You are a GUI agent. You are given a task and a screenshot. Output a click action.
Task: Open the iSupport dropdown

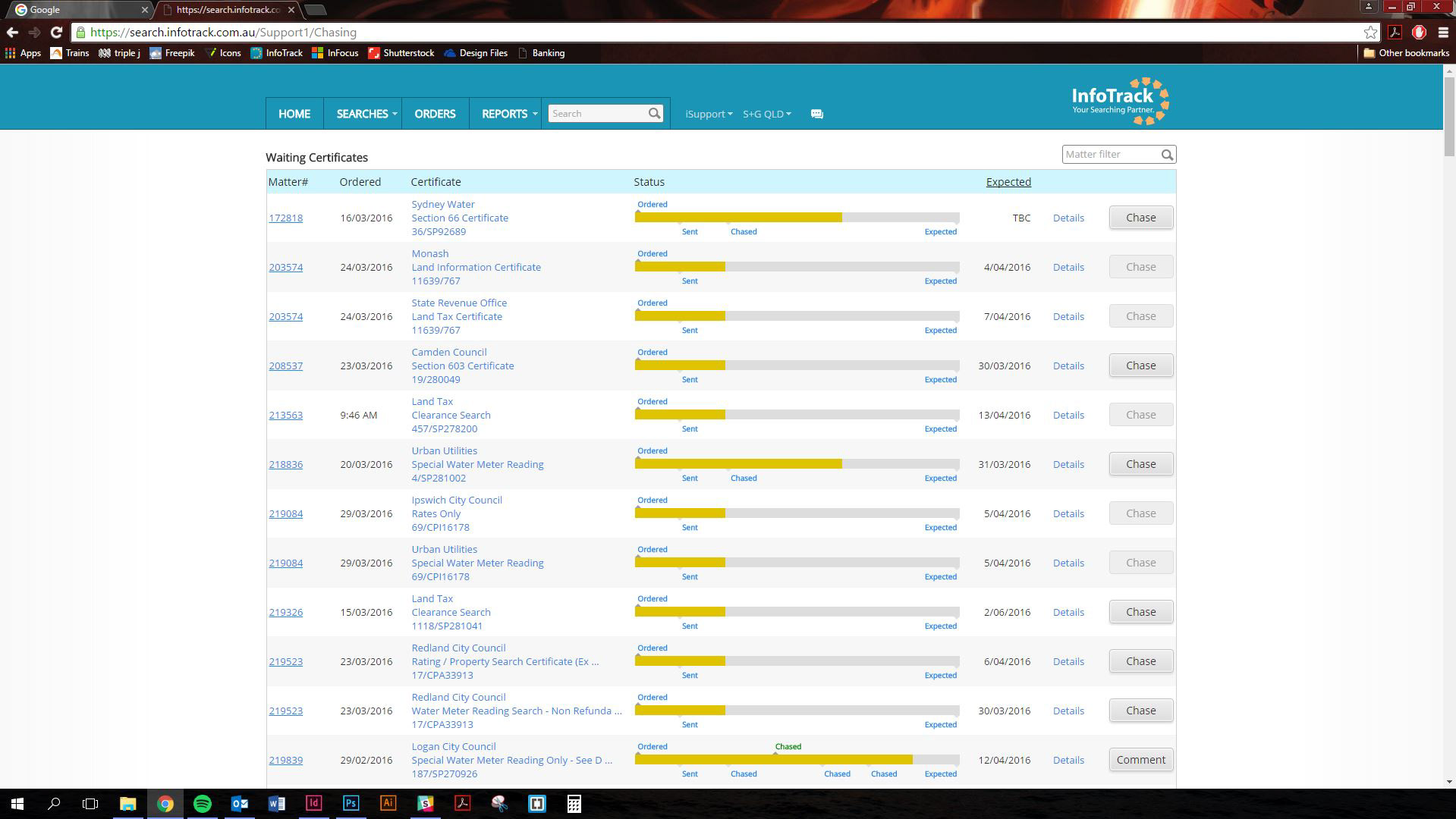coord(709,114)
